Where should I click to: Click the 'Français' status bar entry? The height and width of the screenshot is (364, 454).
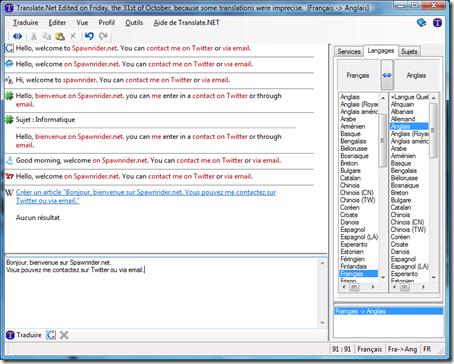coord(369,349)
